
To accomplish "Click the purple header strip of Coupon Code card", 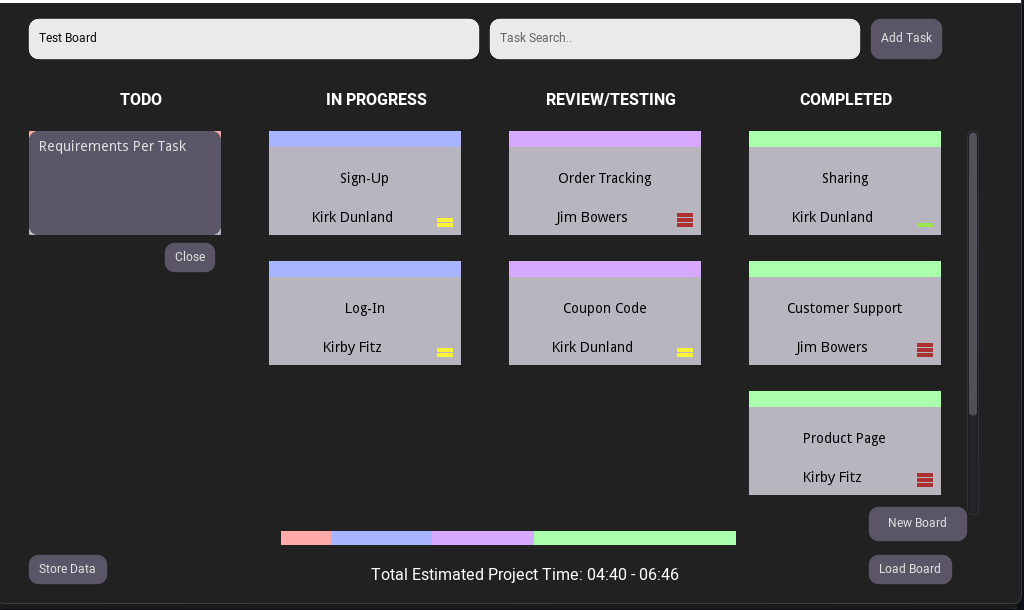I will pos(605,269).
